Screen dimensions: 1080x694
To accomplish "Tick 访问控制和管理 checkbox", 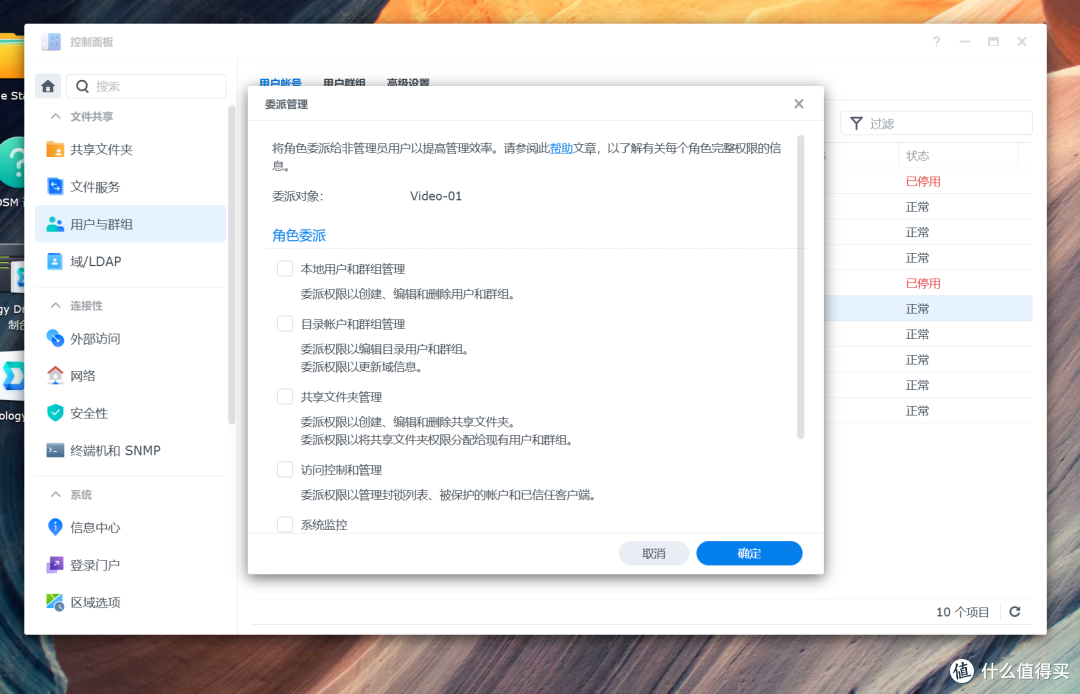I will (x=285, y=470).
